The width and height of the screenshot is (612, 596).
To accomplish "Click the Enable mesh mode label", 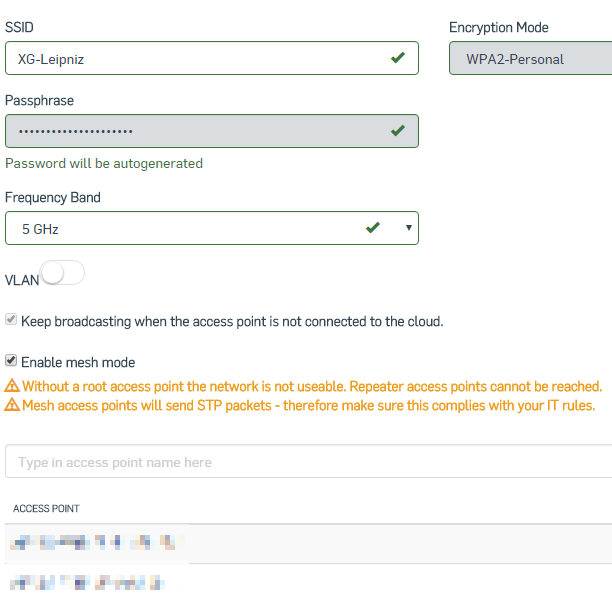I will 78,363.
